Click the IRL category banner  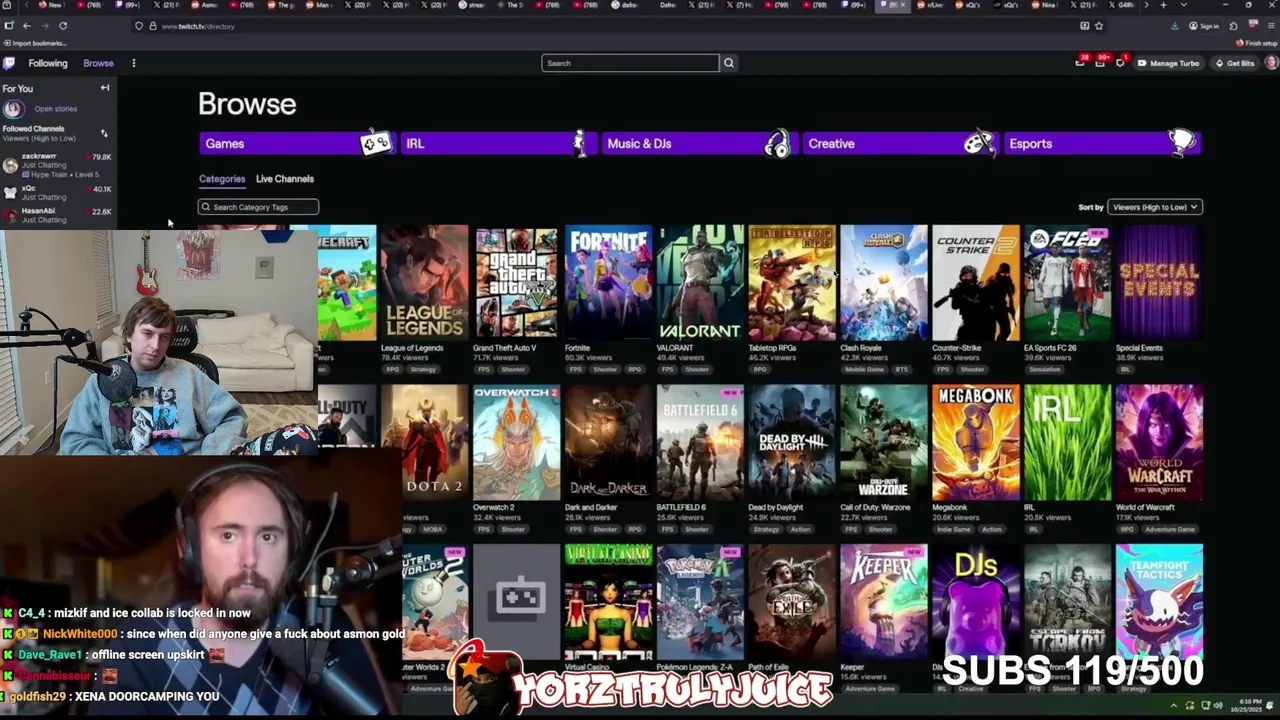(x=498, y=144)
